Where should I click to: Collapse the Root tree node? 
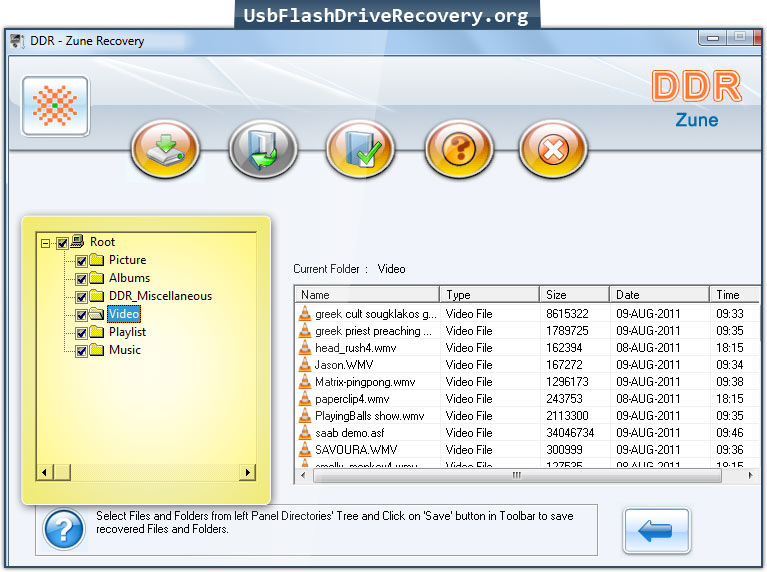[45, 243]
